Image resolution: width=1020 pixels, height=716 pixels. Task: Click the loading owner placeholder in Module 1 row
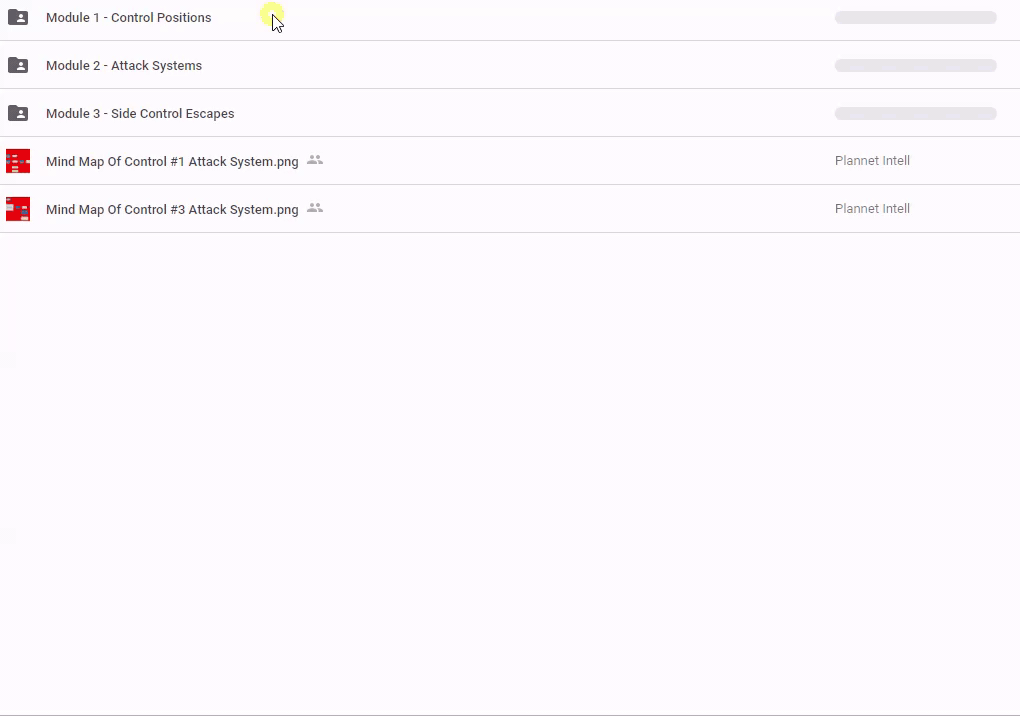(x=915, y=18)
